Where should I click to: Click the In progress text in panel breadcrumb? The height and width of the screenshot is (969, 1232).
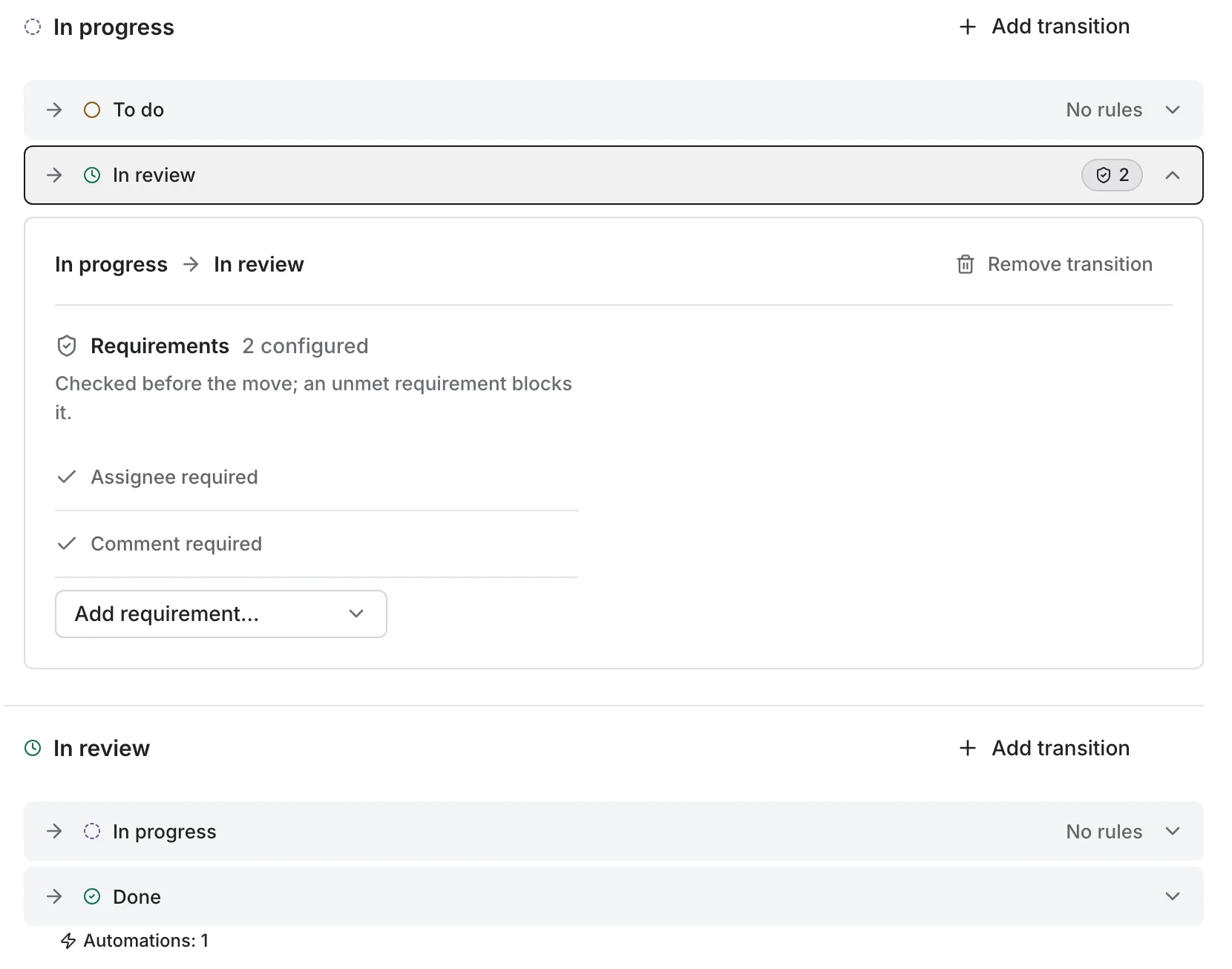[111, 264]
